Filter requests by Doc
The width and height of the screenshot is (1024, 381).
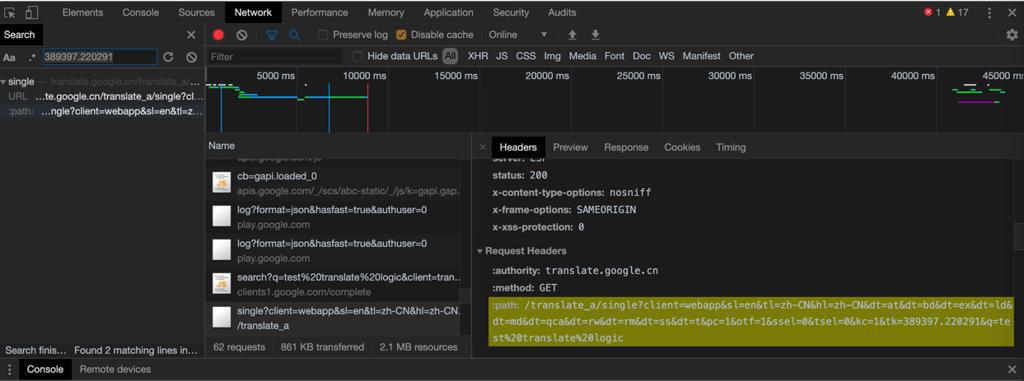641,56
